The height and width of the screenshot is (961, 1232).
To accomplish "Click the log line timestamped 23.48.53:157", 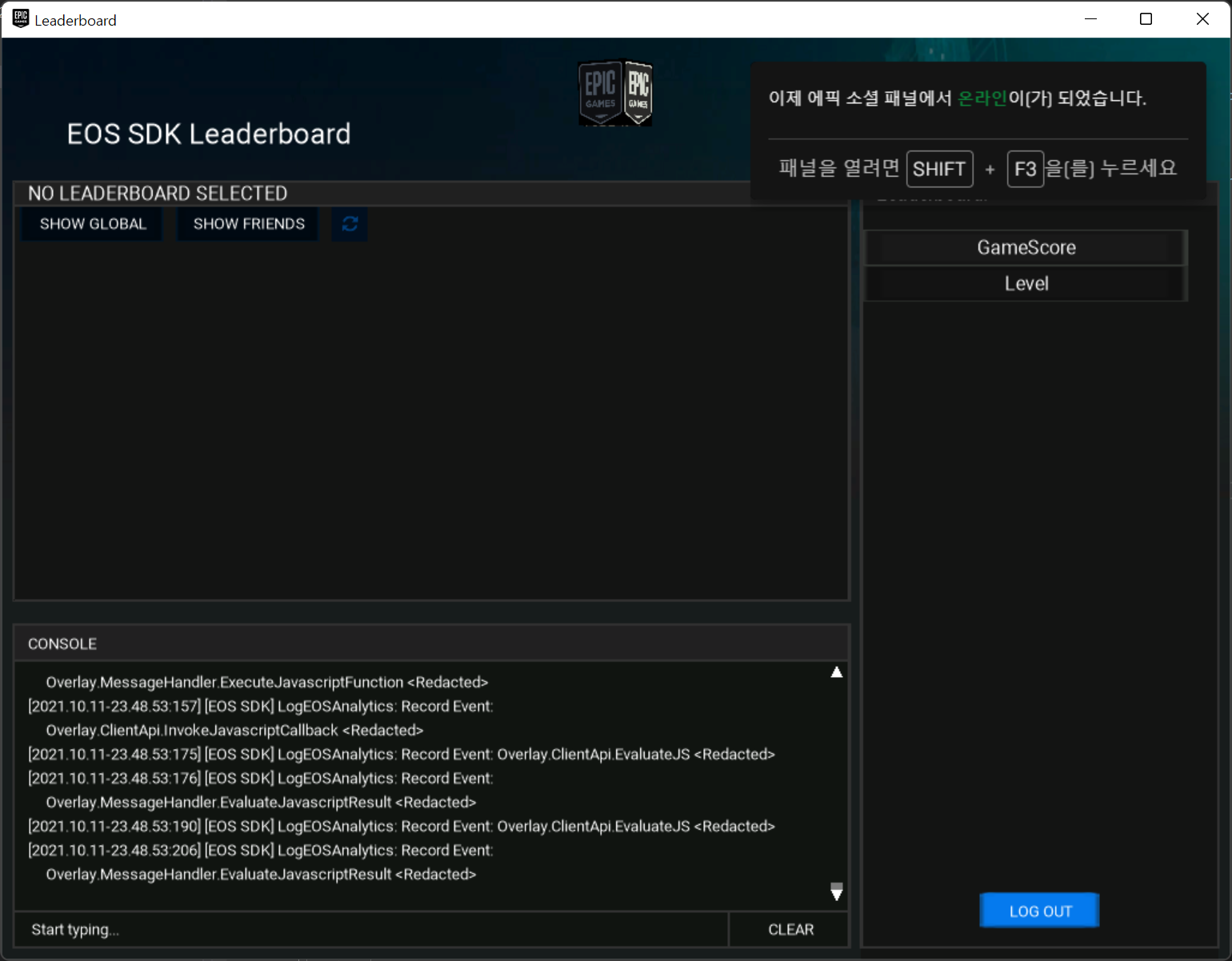I will [x=261, y=707].
